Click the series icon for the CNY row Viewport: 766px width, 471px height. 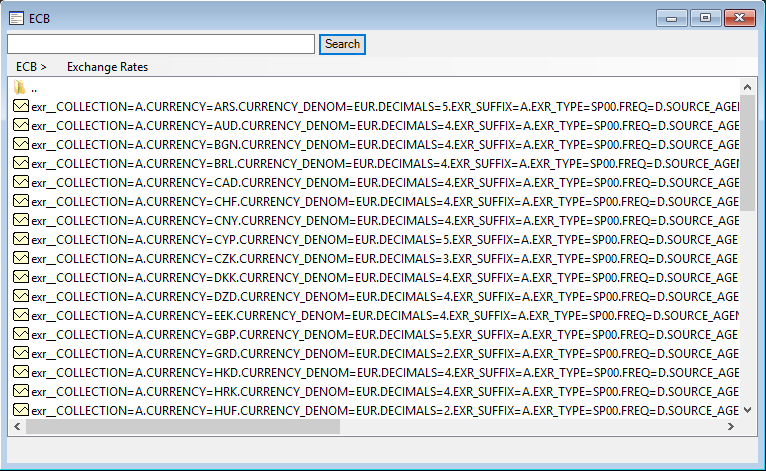coord(21,220)
